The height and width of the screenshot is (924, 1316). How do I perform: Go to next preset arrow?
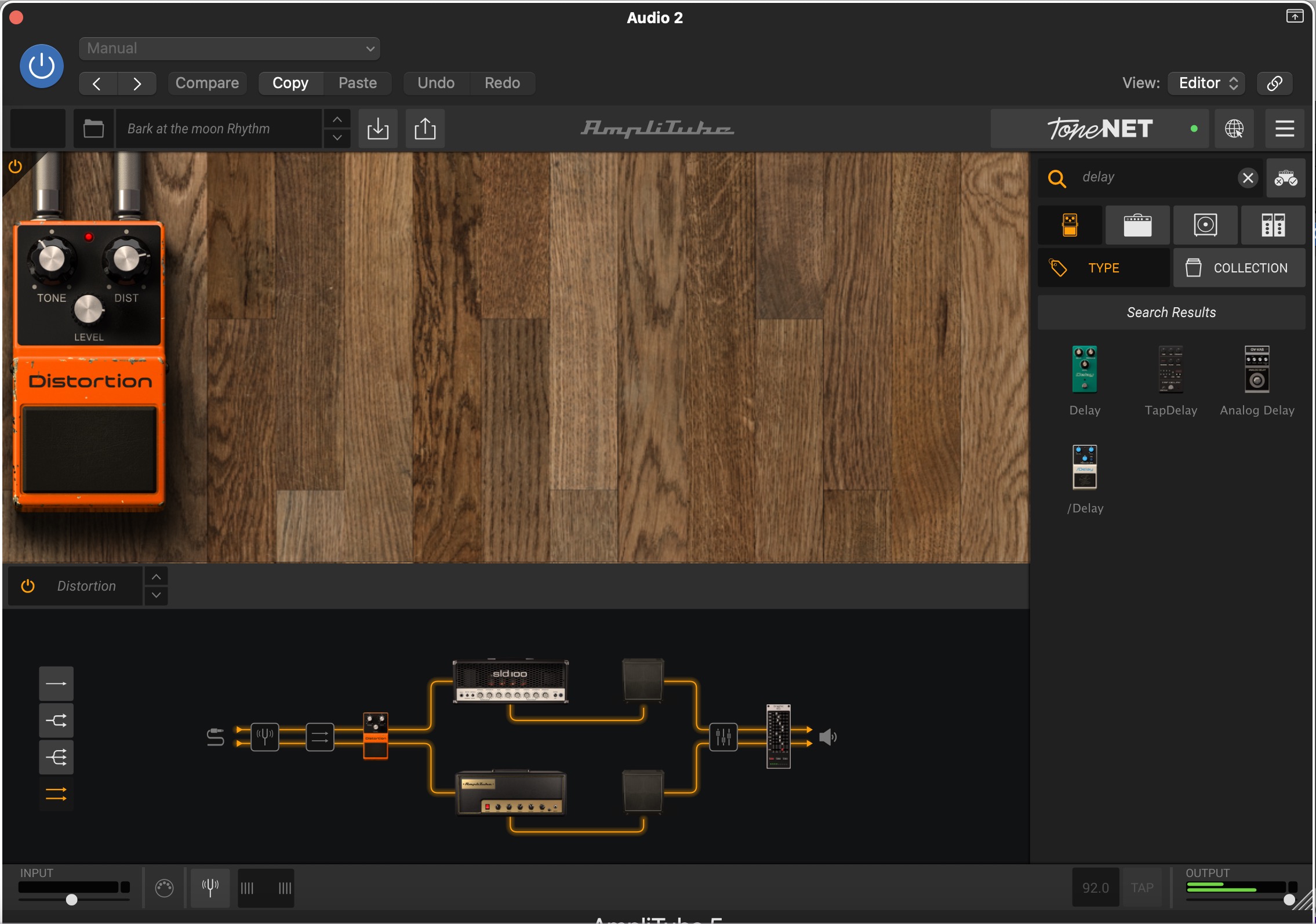(137, 83)
